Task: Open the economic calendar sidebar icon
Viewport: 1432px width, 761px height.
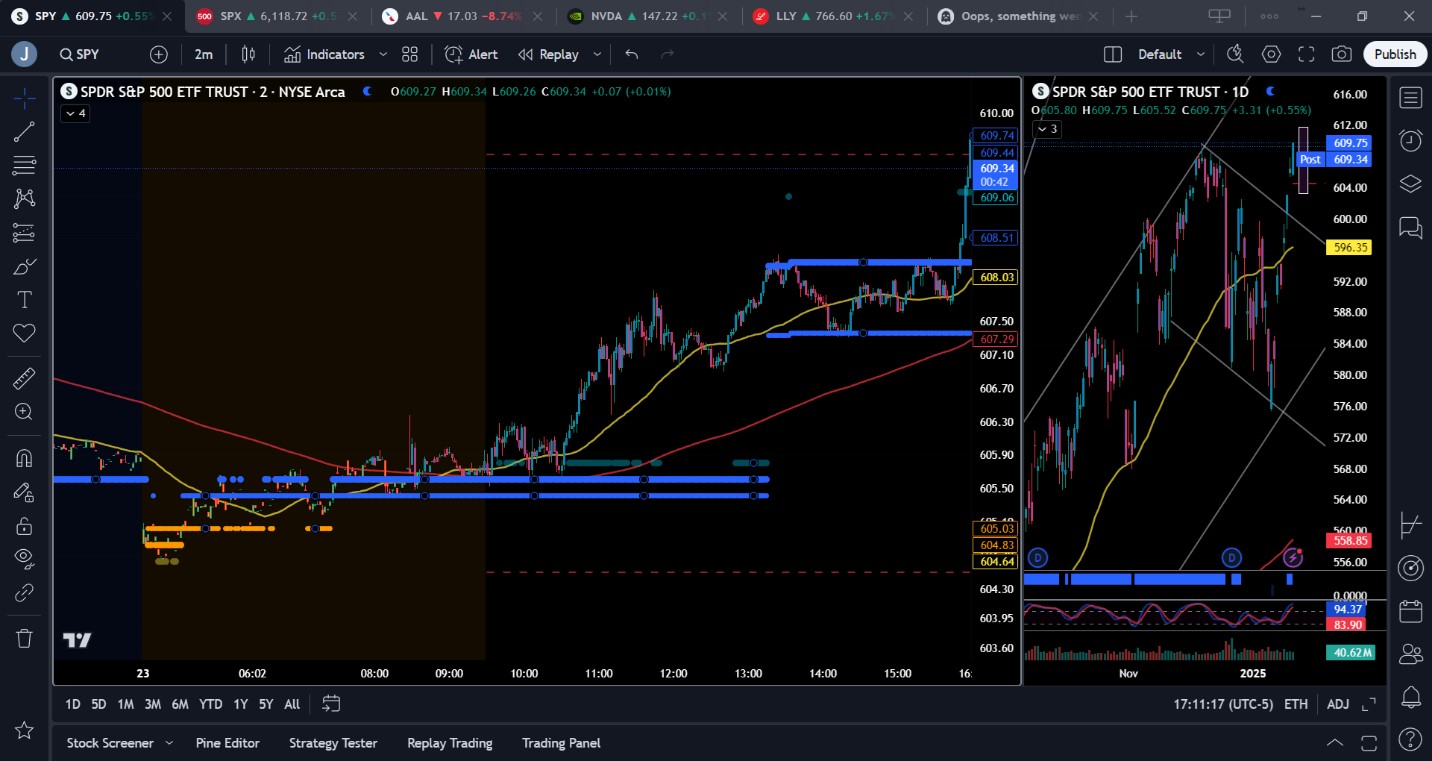Action: point(1411,611)
